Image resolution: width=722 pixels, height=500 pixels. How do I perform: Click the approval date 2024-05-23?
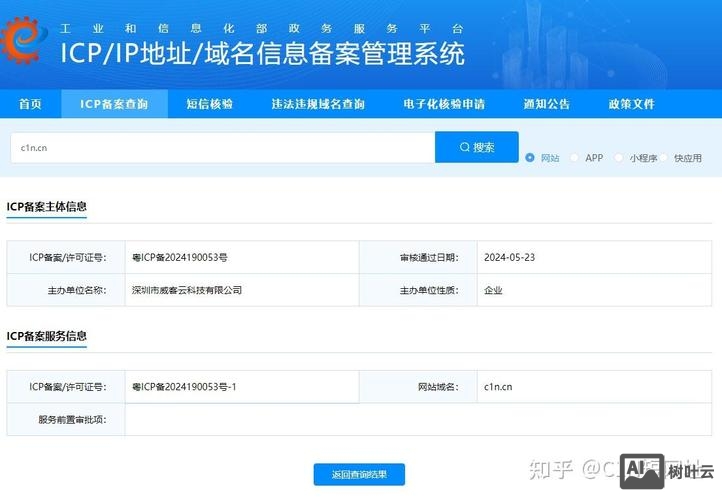click(509, 257)
